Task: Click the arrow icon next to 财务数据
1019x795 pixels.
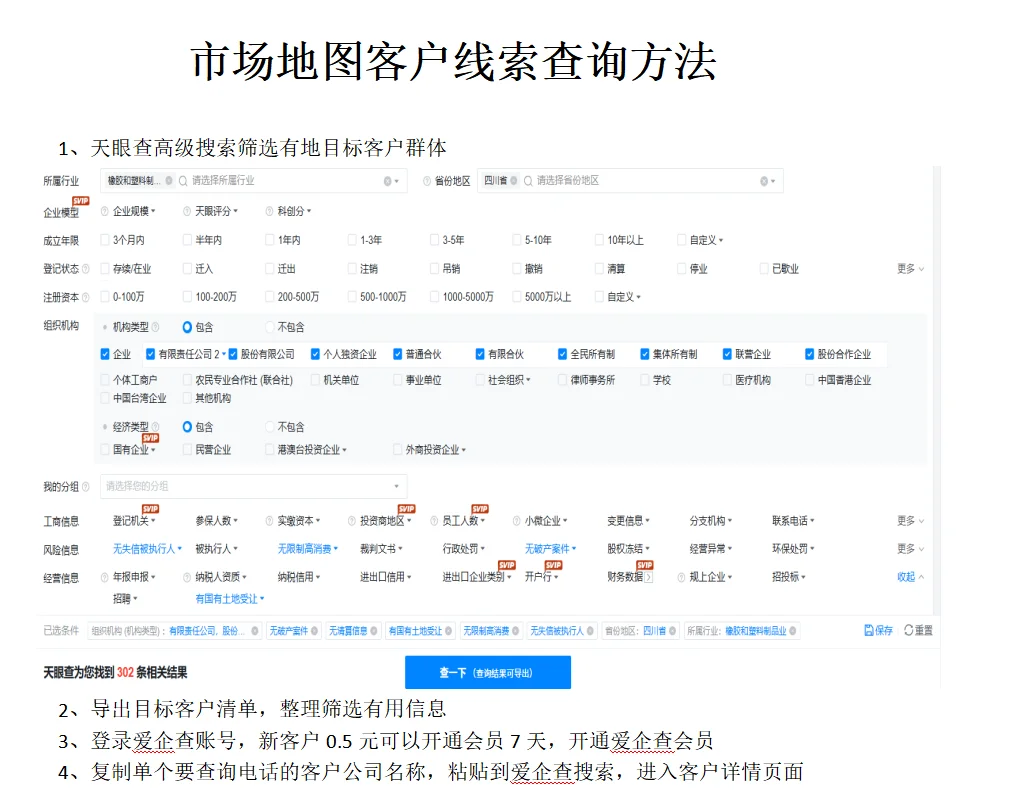Action: tap(648, 577)
